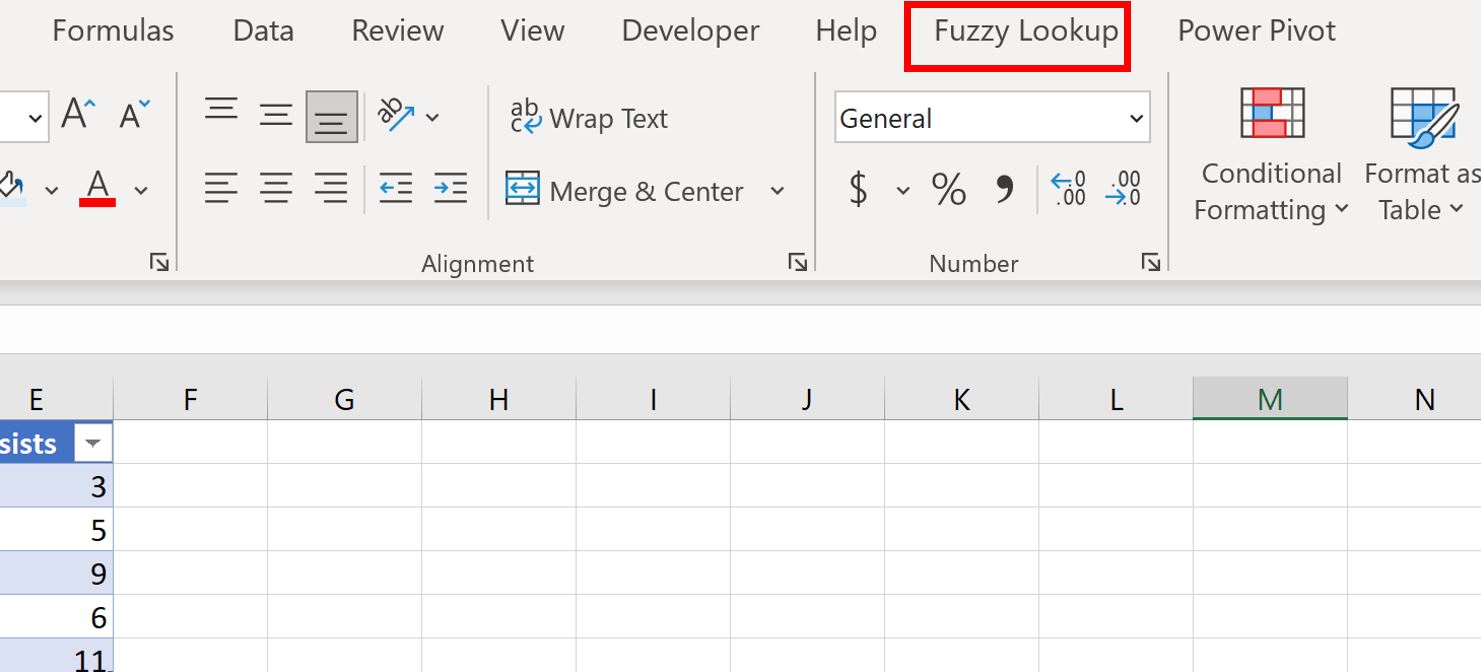Toggle Bottom Align vertical alignment

click(x=331, y=117)
